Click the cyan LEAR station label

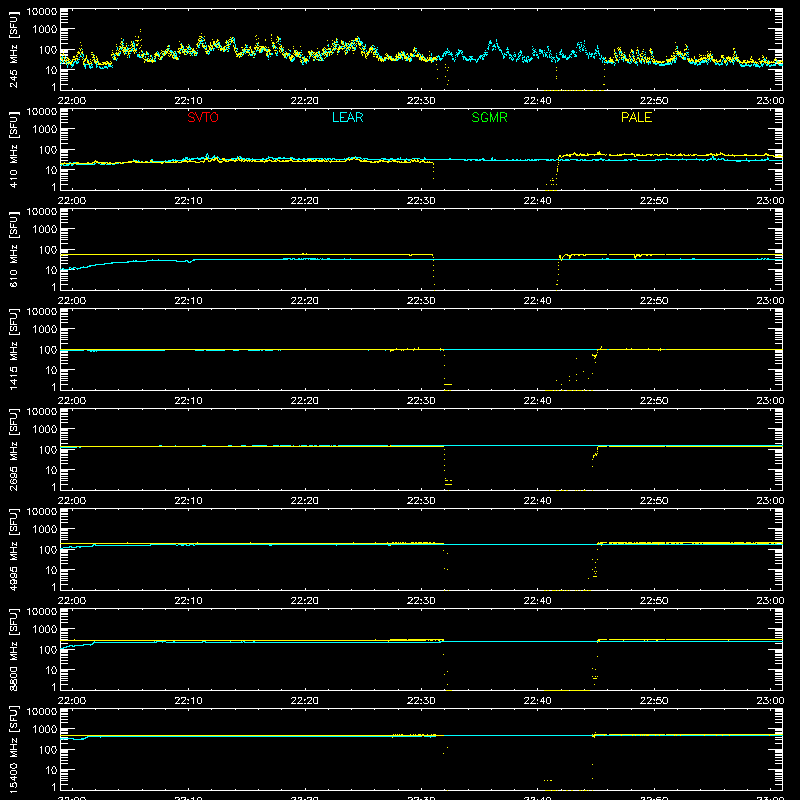[x=347, y=117]
